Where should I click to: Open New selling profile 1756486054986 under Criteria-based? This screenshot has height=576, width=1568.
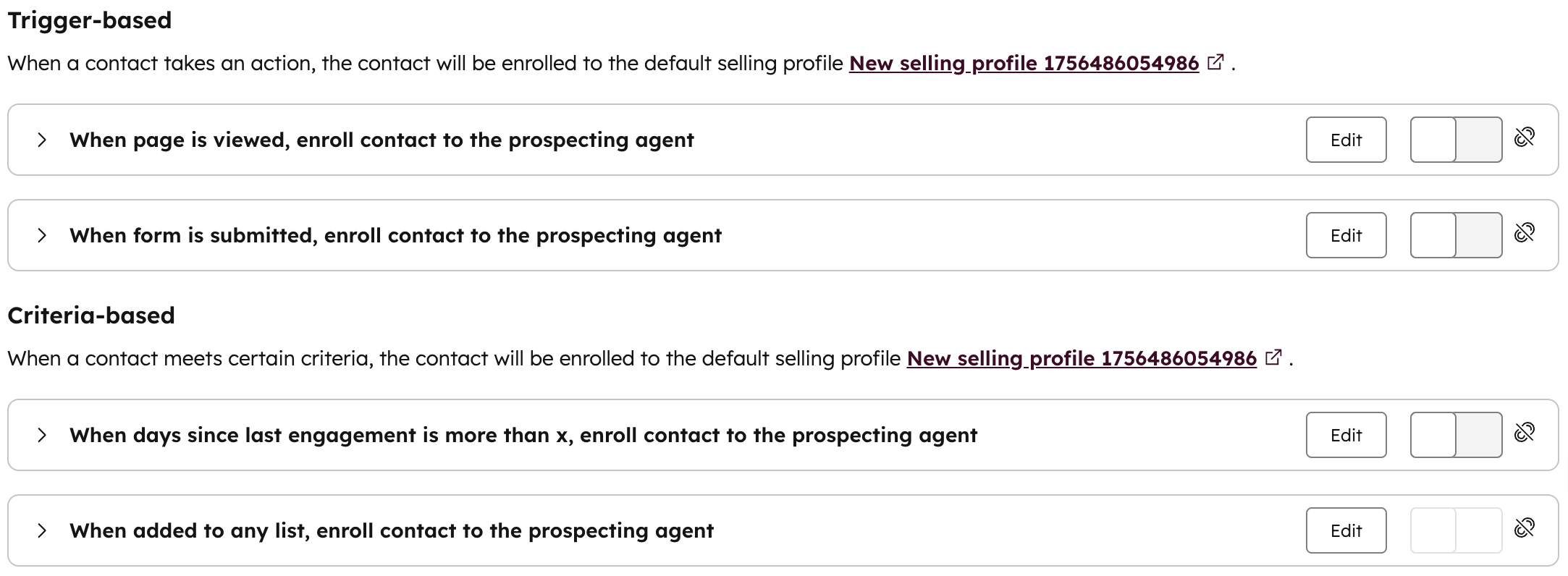(1082, 357)
